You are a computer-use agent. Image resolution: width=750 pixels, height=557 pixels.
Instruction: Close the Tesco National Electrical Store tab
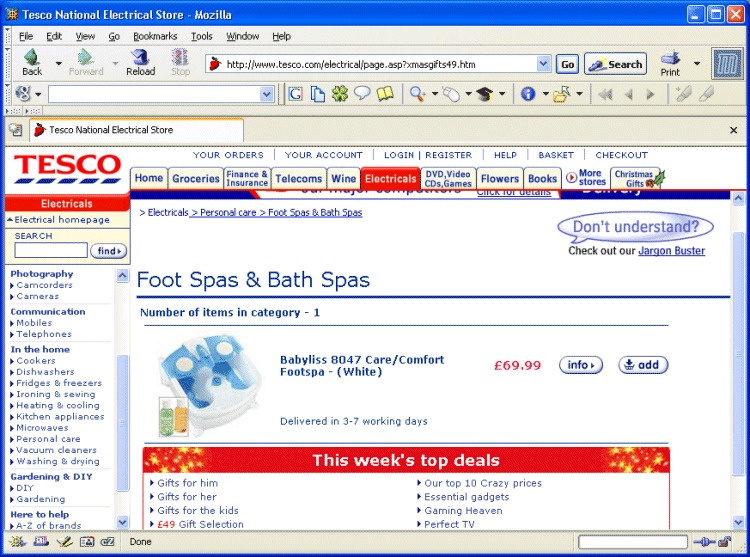point(733,130)
